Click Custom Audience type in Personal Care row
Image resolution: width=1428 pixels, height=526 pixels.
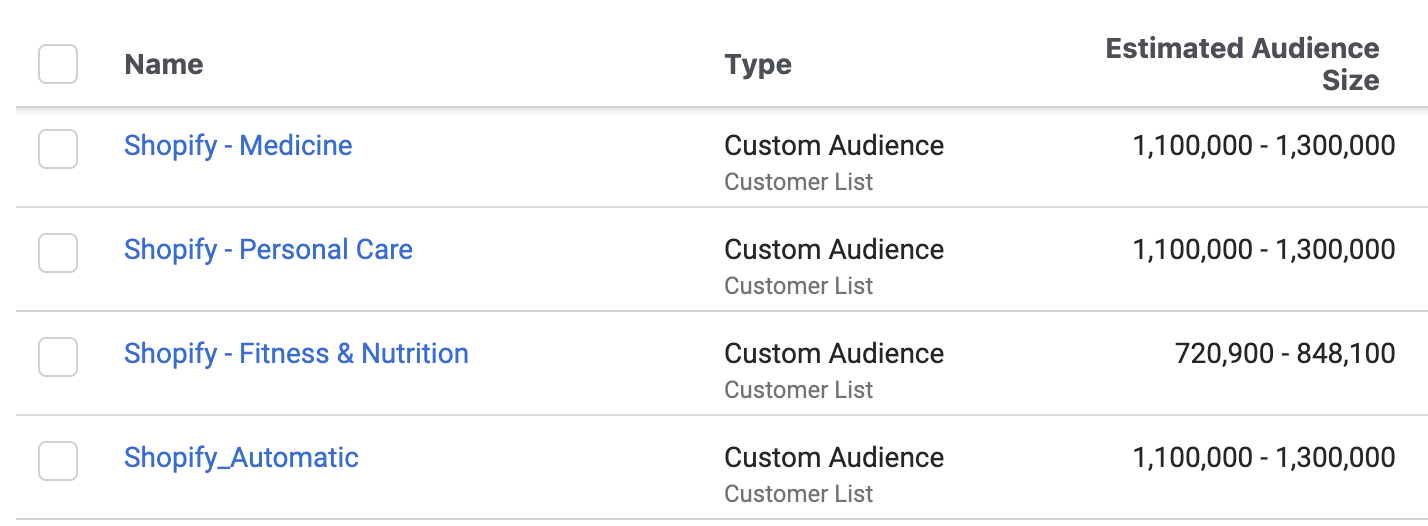point(834,250)
